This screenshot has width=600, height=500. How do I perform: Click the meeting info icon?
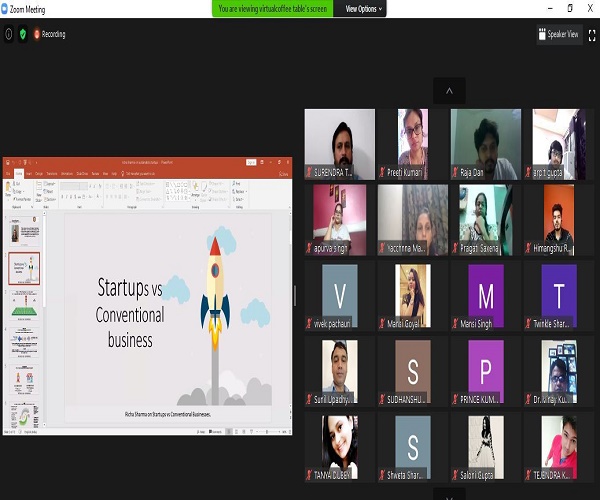[9, 34]
